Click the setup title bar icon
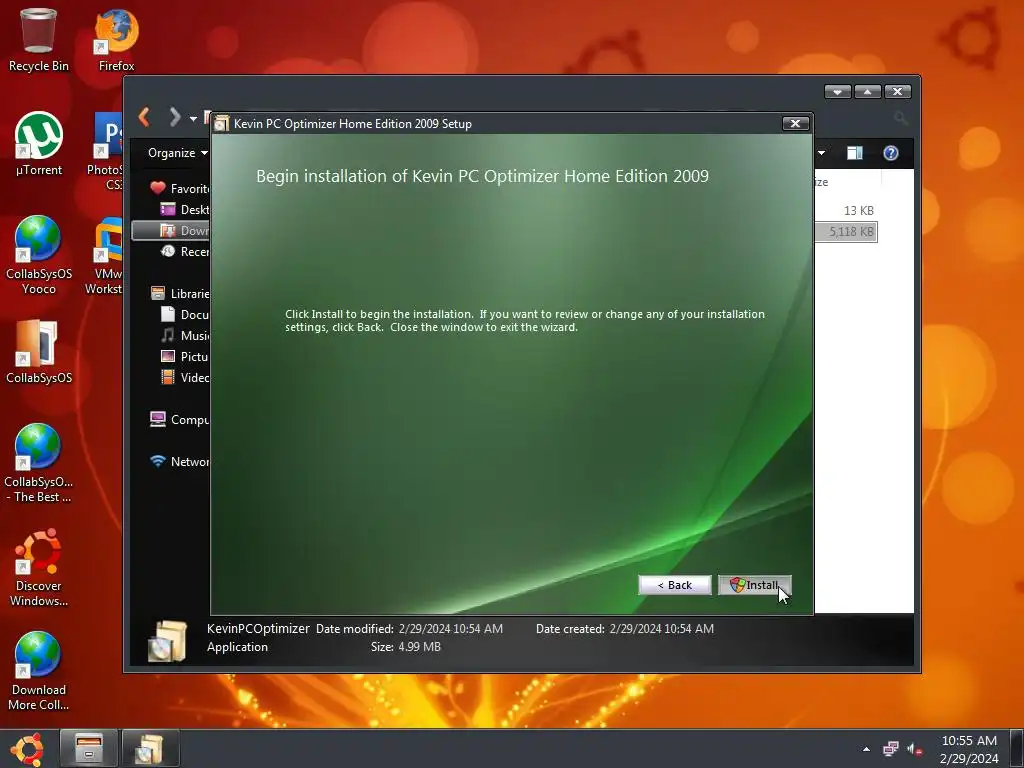Screen dimensions: 1024x768 222,123
